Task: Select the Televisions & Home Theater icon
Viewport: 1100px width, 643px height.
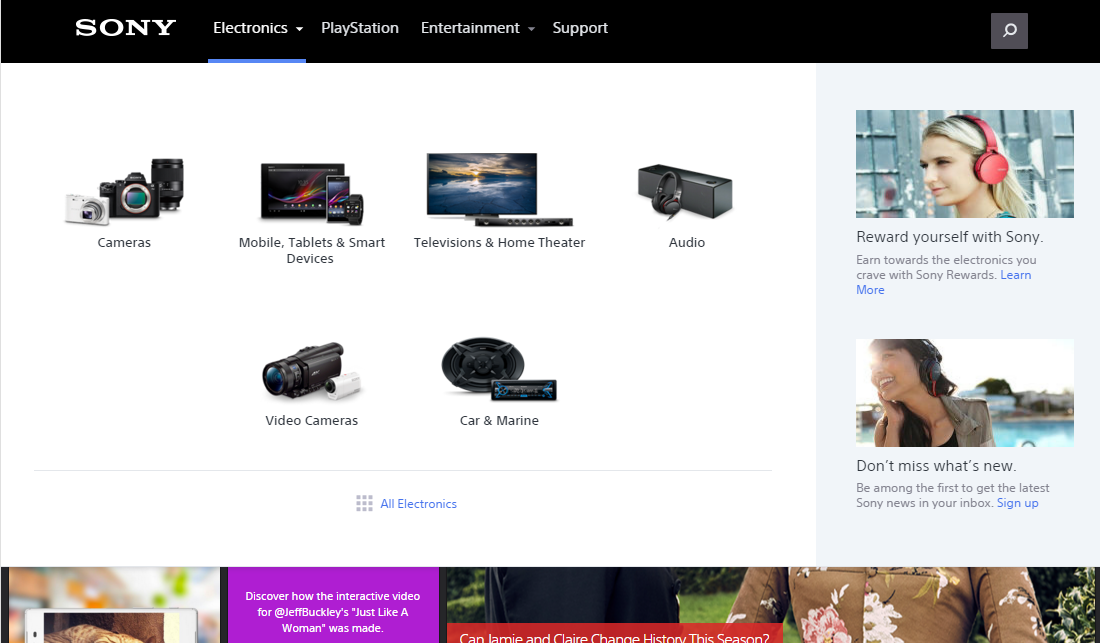Action: pos(499,190)
